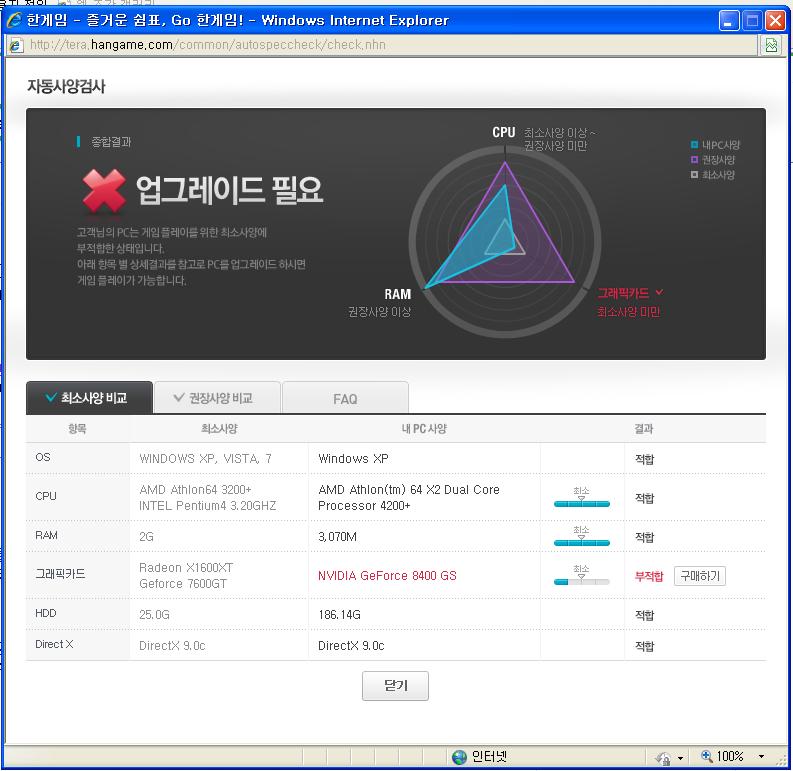Click the 내PC사양 cyan legend square

[694, 145]
